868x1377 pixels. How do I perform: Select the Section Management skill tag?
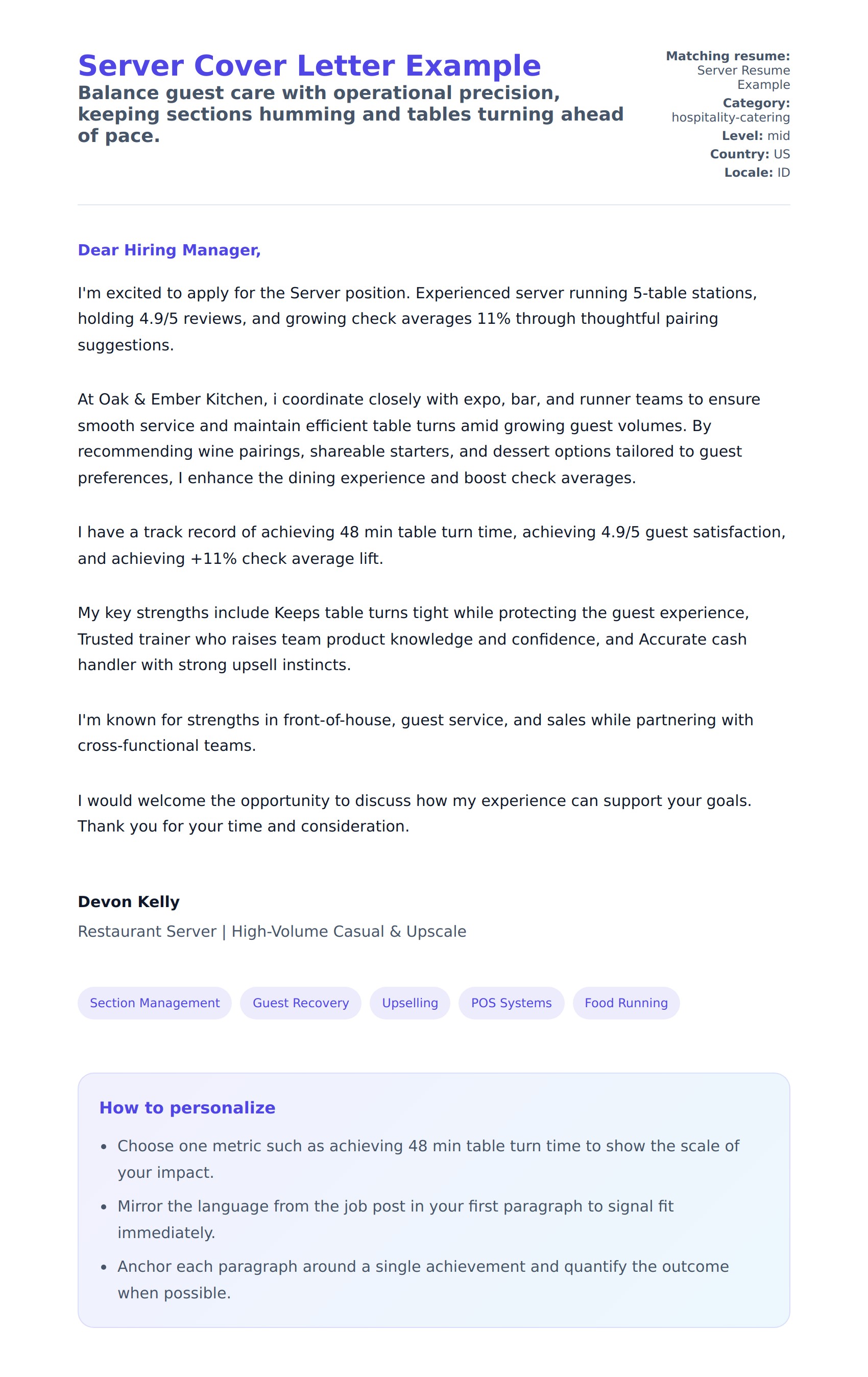point(154,1003)
